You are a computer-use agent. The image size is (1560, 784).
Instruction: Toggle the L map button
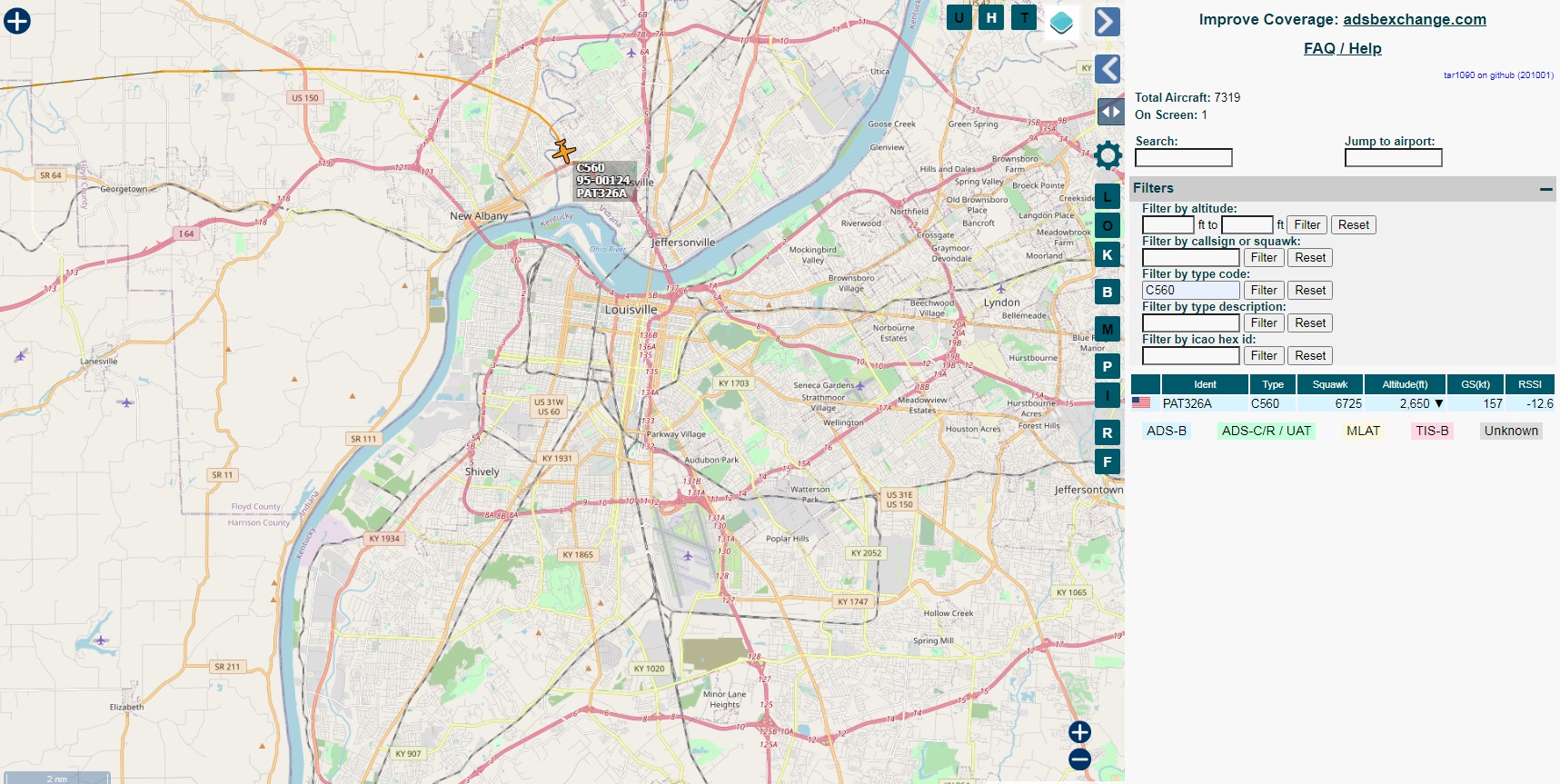[x=1107, y=196]
